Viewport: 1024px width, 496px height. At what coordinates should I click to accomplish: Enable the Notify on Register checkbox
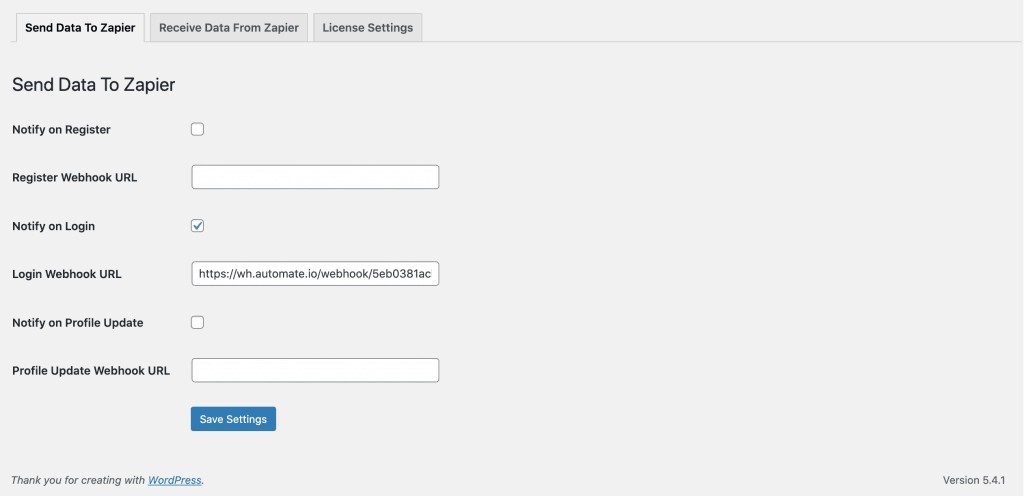(x=197, y=129)
